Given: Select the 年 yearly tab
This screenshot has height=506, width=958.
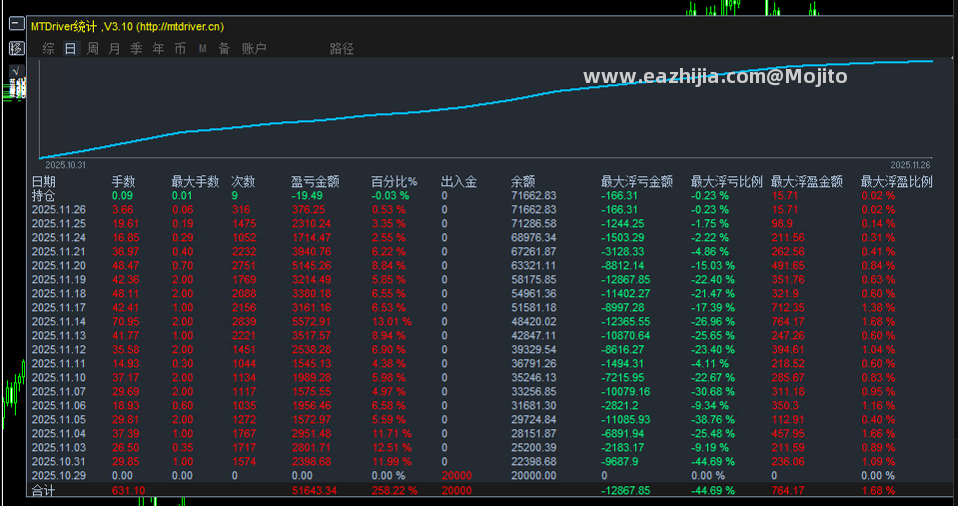Looking at the screenshot, I should 158,49.
